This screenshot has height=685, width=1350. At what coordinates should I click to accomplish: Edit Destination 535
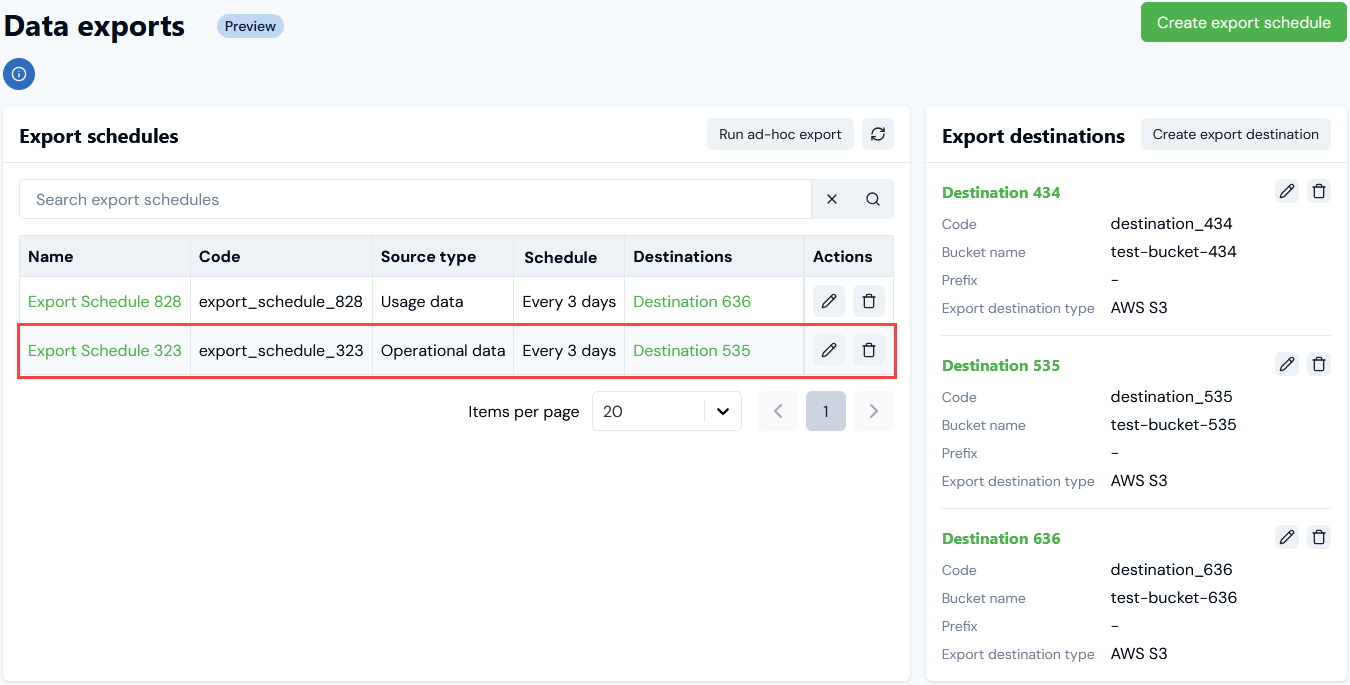coord(1287,364)
